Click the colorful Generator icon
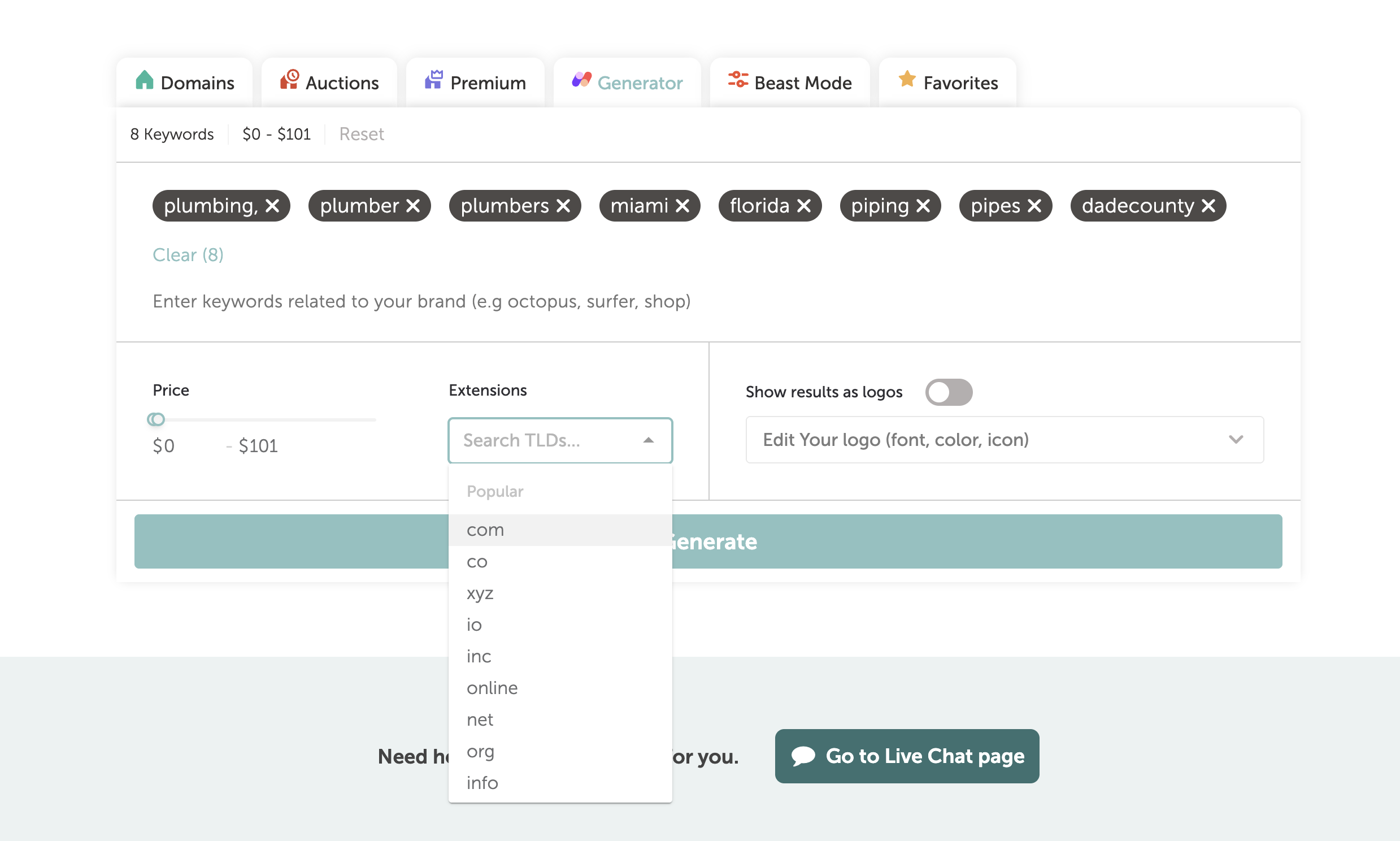 581,80
